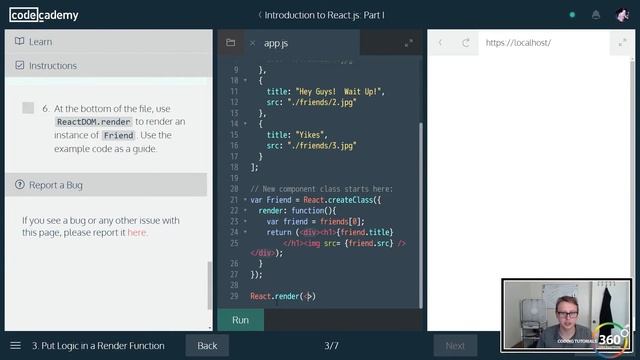Click the Report a Bug question icon
The image size is (640, 360).
(20, 184)
